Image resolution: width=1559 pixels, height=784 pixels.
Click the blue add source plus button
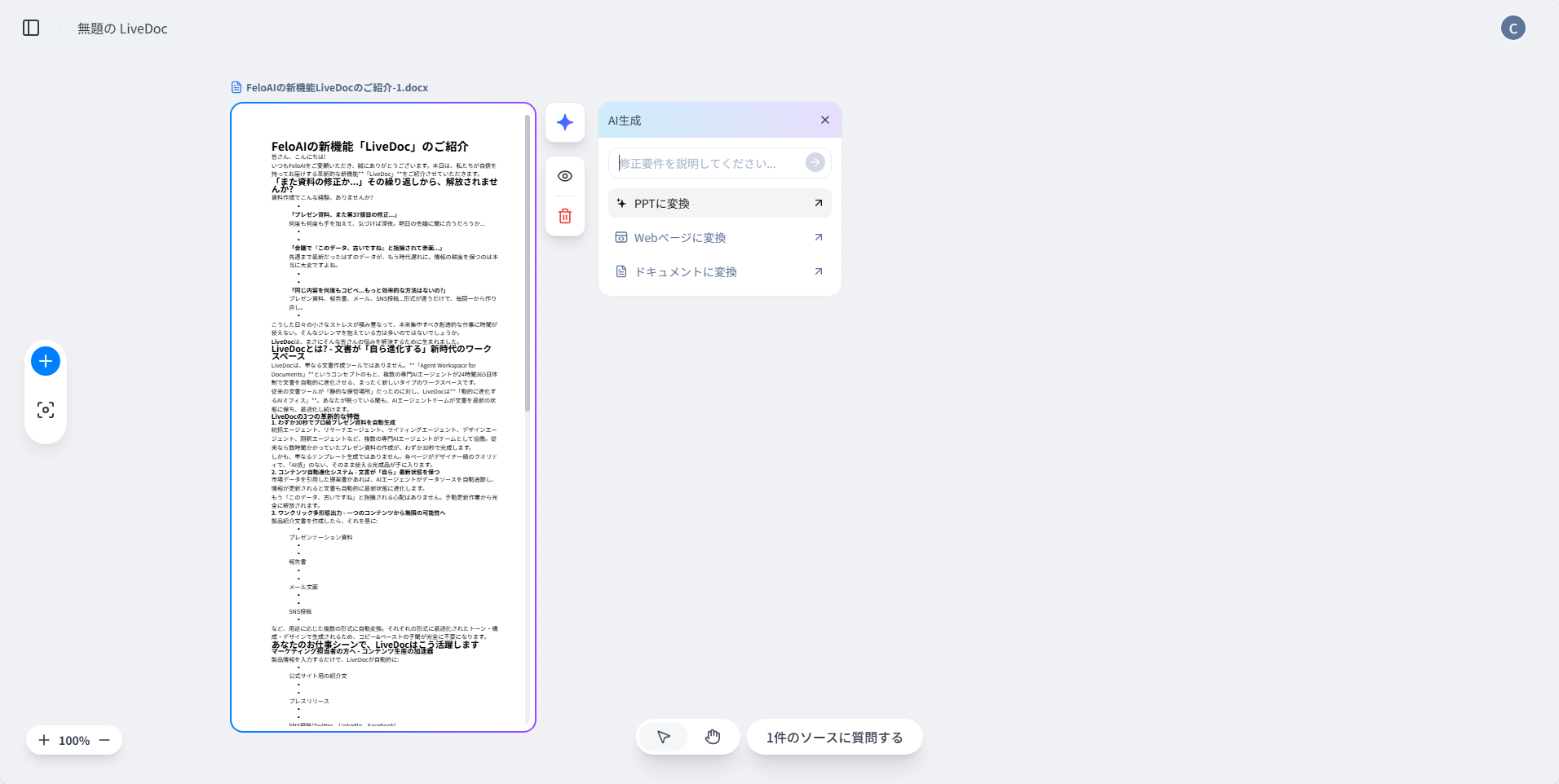click(x=46, y=361)
